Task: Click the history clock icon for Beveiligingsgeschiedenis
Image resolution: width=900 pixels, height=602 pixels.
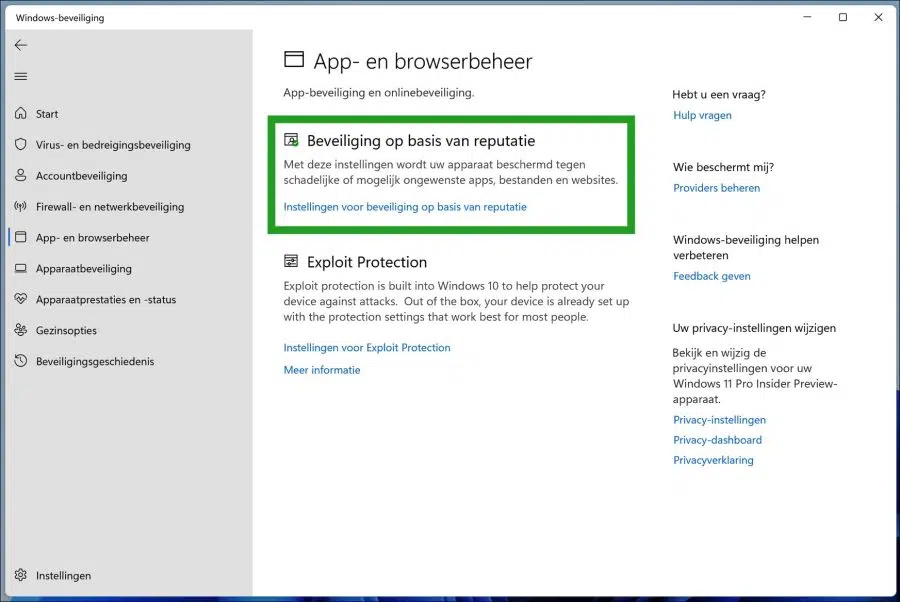Action: coord(21,361)
